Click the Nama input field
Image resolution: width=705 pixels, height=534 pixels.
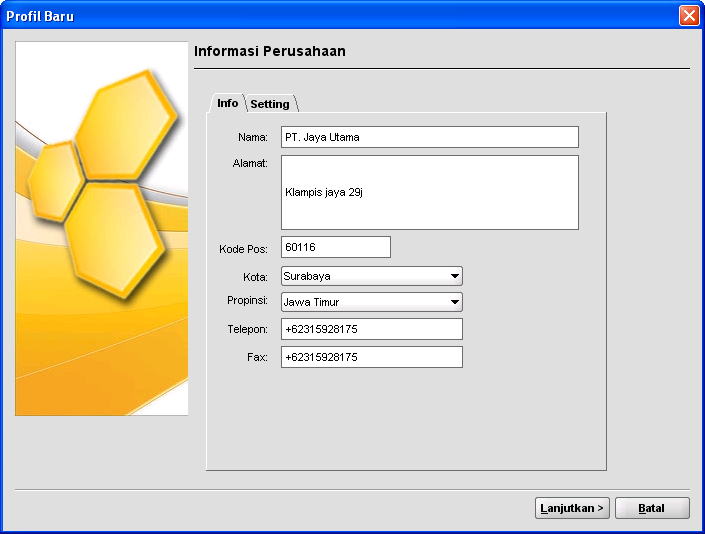click(429, 137)
